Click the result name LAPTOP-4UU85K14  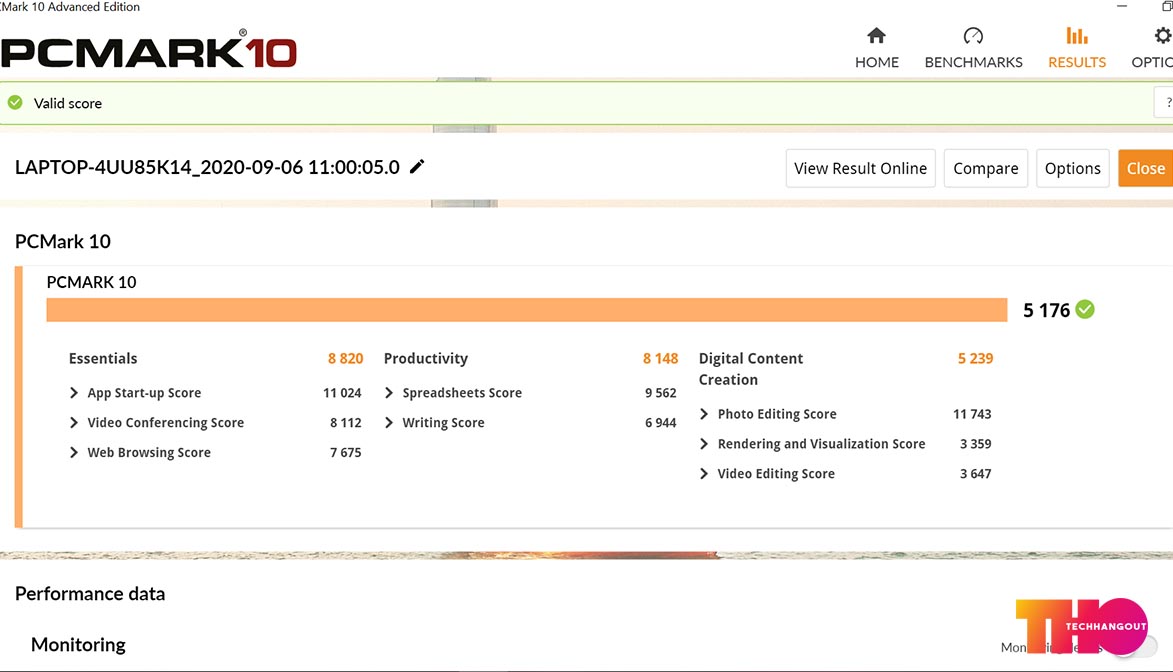(207, 167)
